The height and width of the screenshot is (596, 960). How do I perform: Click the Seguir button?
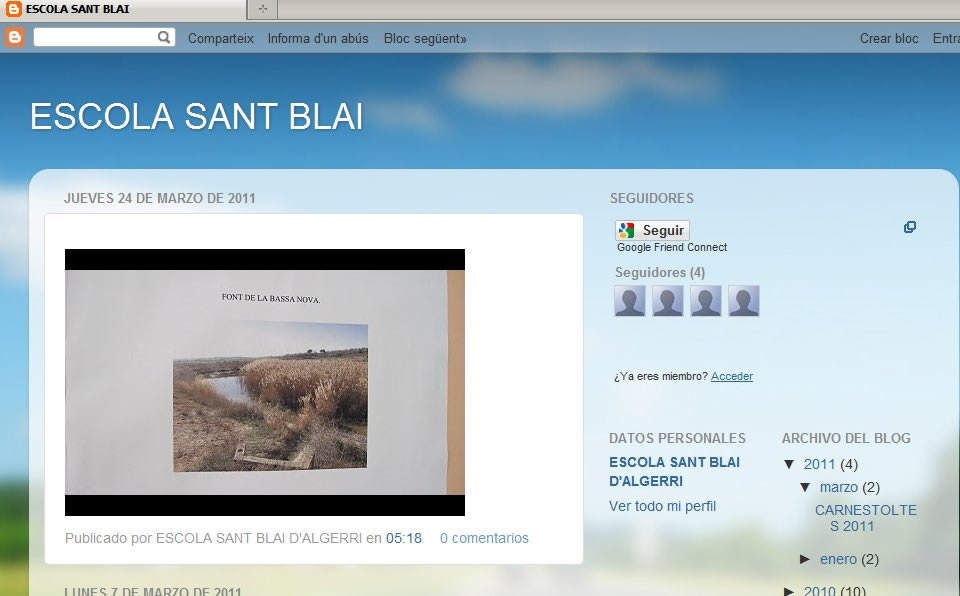point(652,230)
